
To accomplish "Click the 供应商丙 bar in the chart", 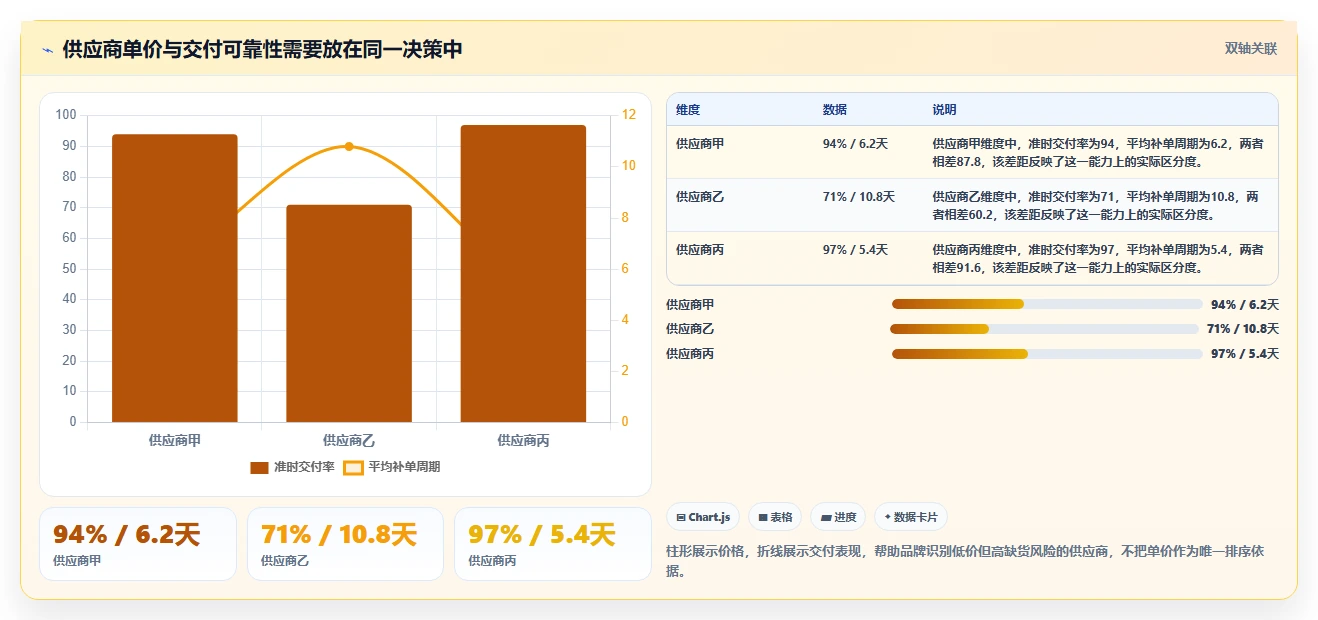I will tap(523, 273).
